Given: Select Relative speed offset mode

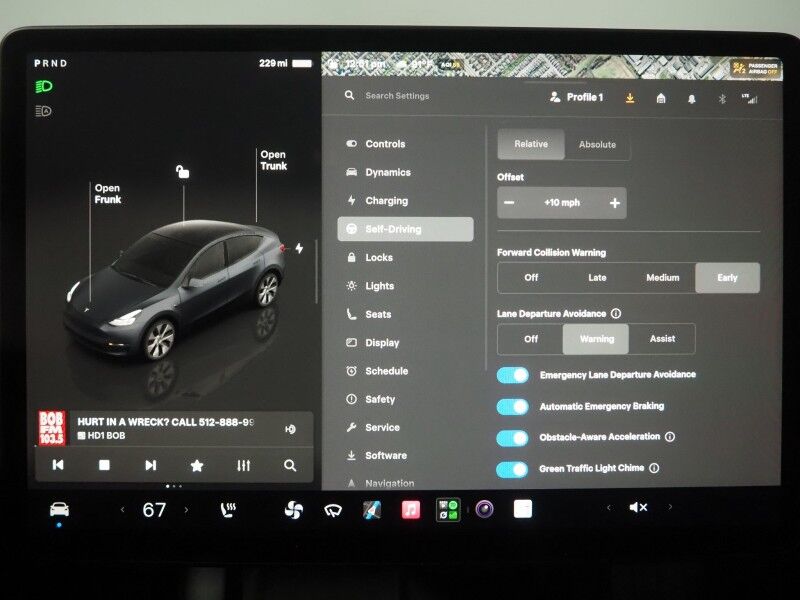Looking at the screenshot, I should 531,144.
